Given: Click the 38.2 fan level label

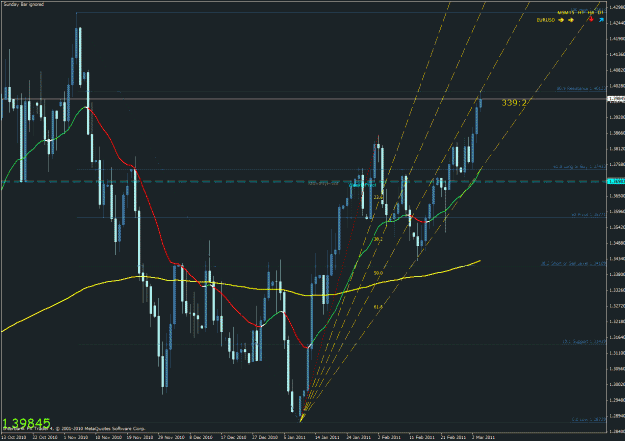Looking at the screenshot, I should [x=378, y=239].
